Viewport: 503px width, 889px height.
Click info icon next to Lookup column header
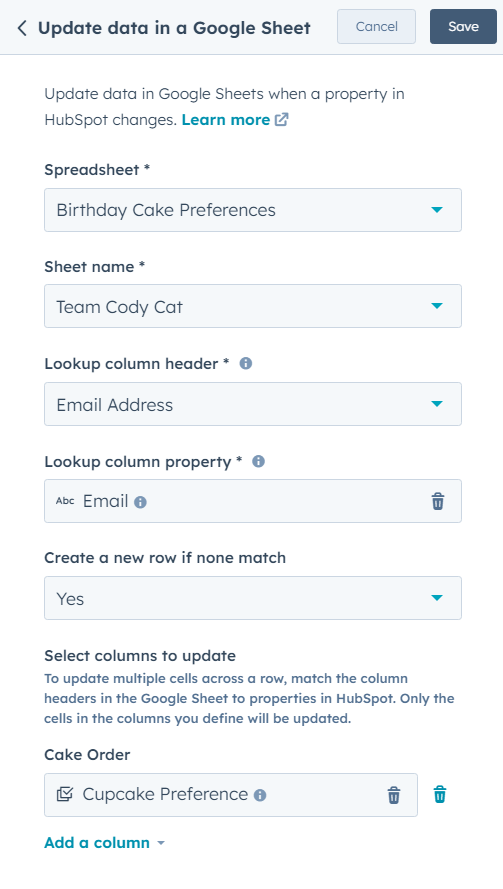(246, 363)
